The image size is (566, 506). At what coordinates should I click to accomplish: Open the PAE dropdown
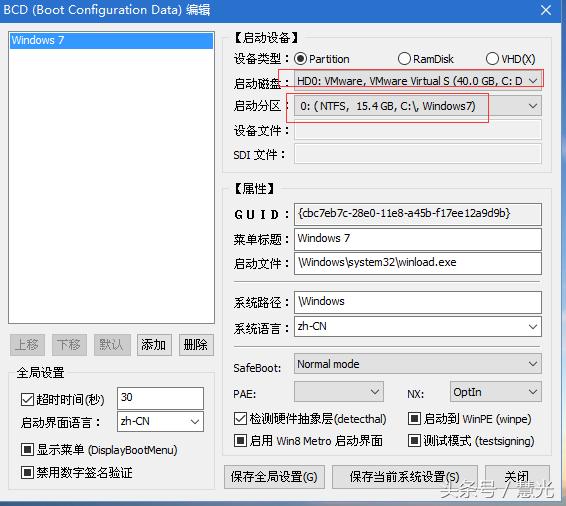[x=339, y=392]
